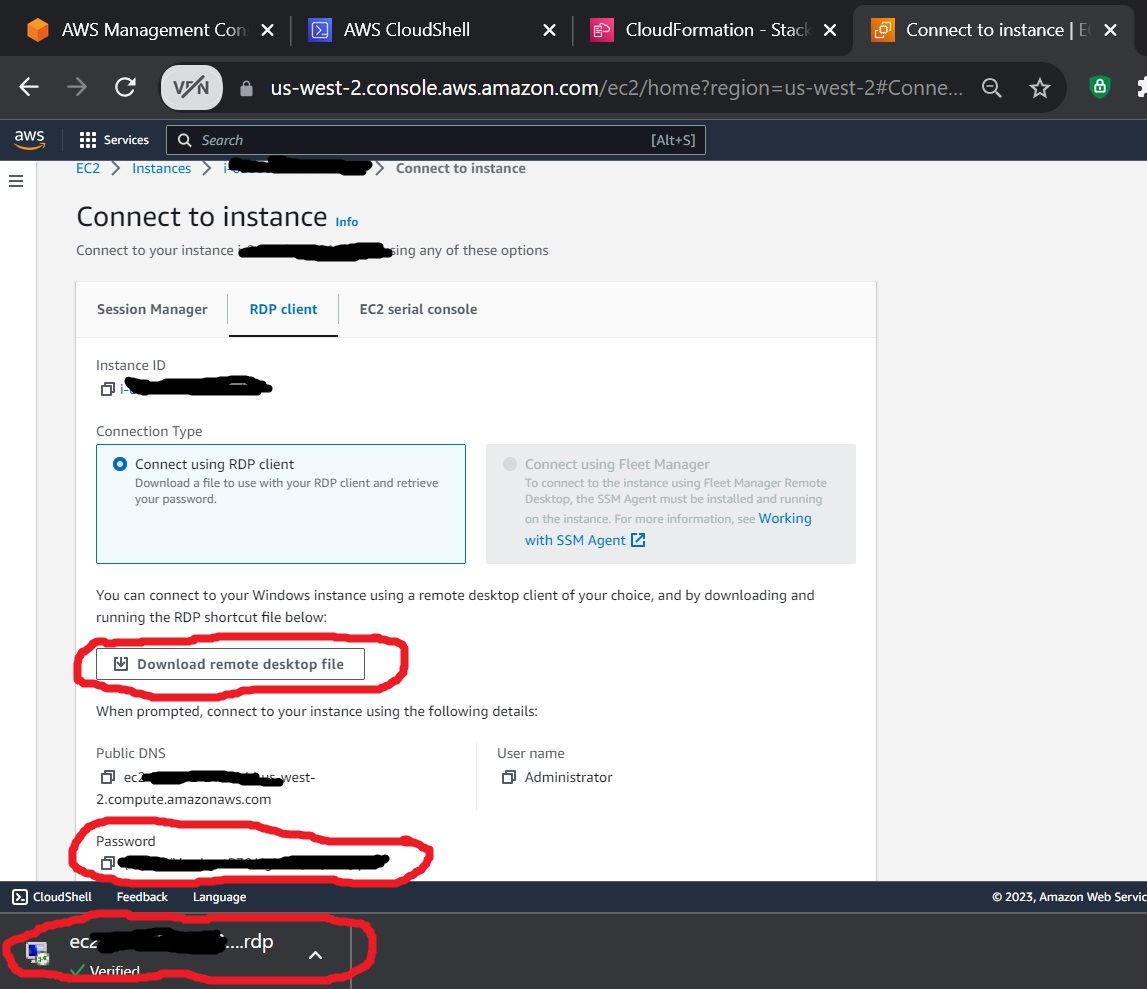Click the downloaded rdp file icon
This screenshot has height=989, width=1147.
(x=37, y=952)
